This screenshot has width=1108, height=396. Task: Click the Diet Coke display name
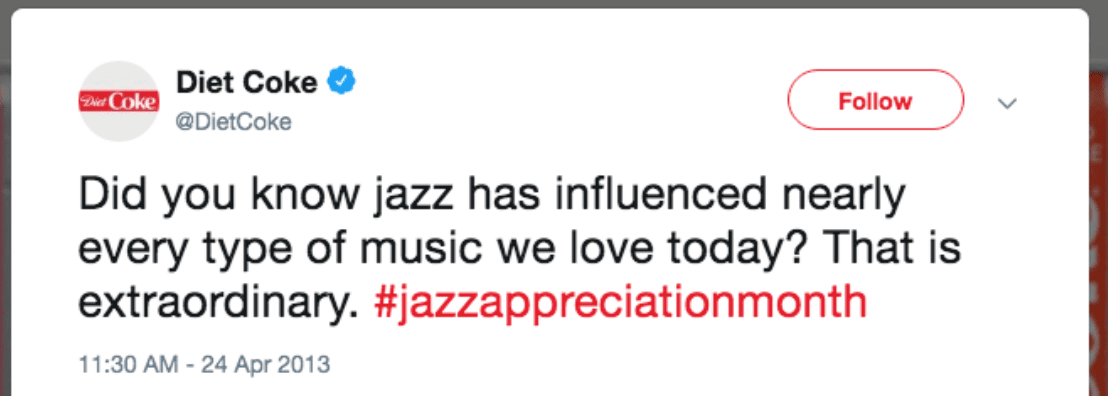246,83
